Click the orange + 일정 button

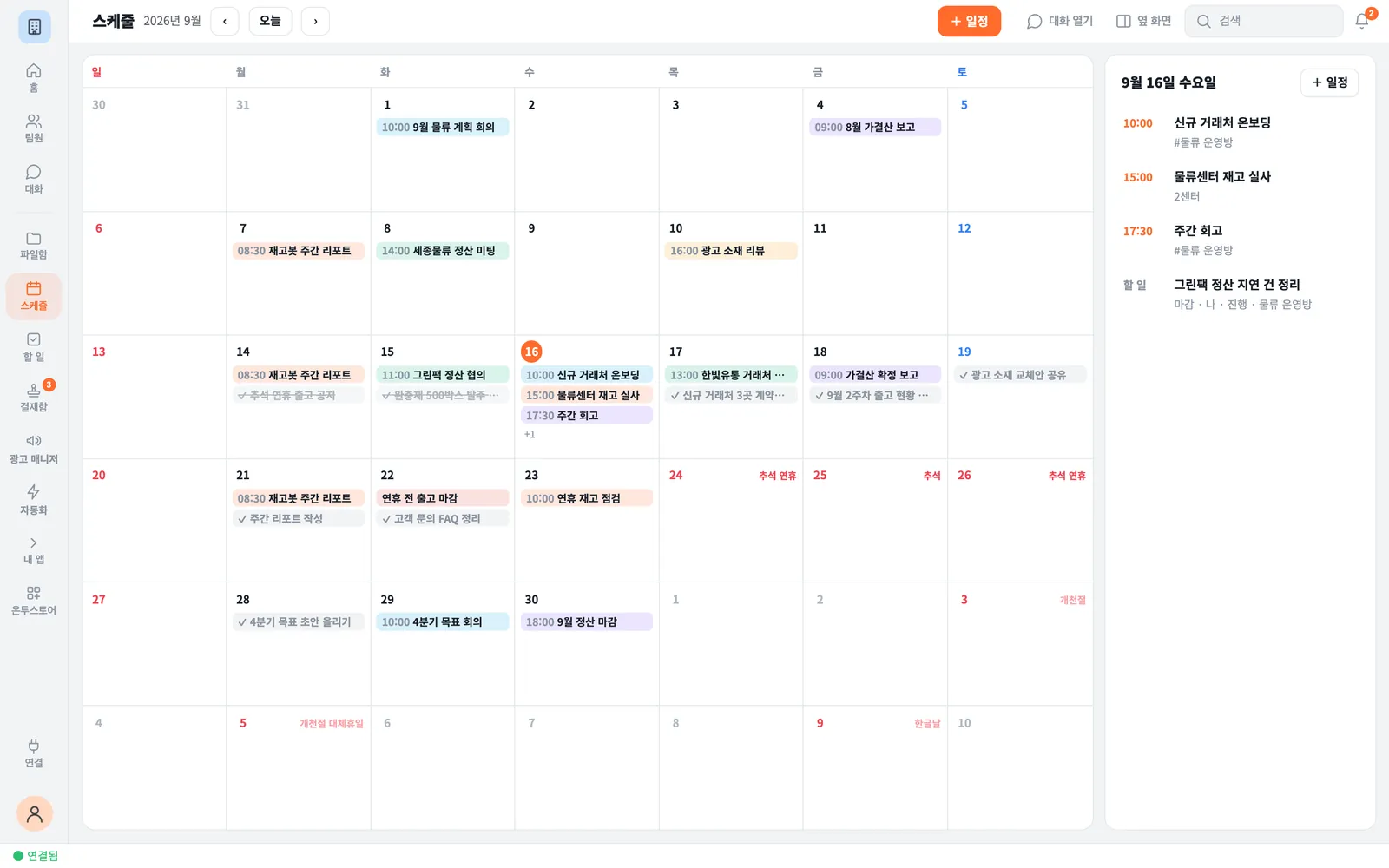click(969, 21)
